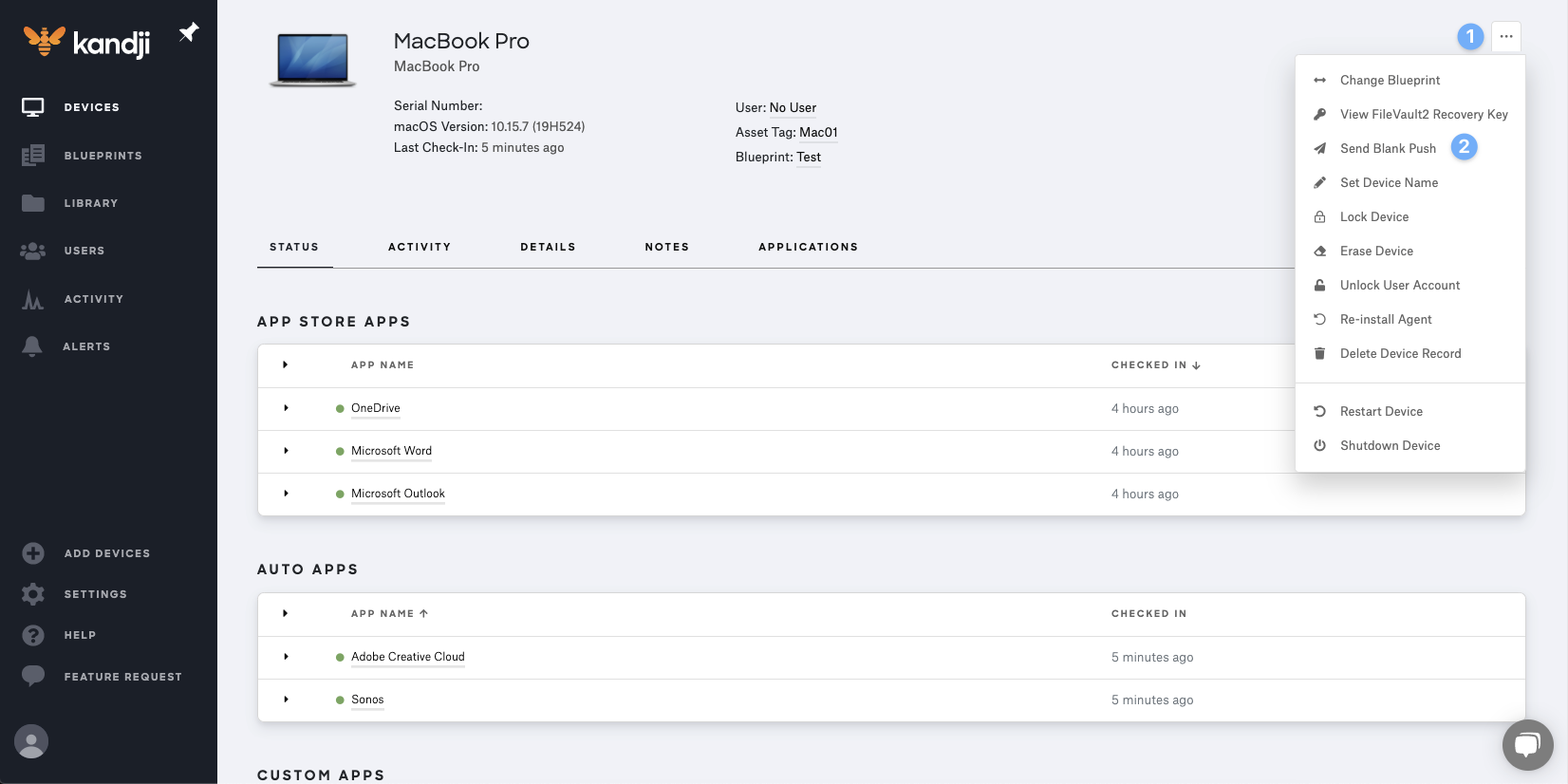Click the MacBook Pro device thumbnail
The height and width of the screenshot is (784, 1568).
(313, 60)
